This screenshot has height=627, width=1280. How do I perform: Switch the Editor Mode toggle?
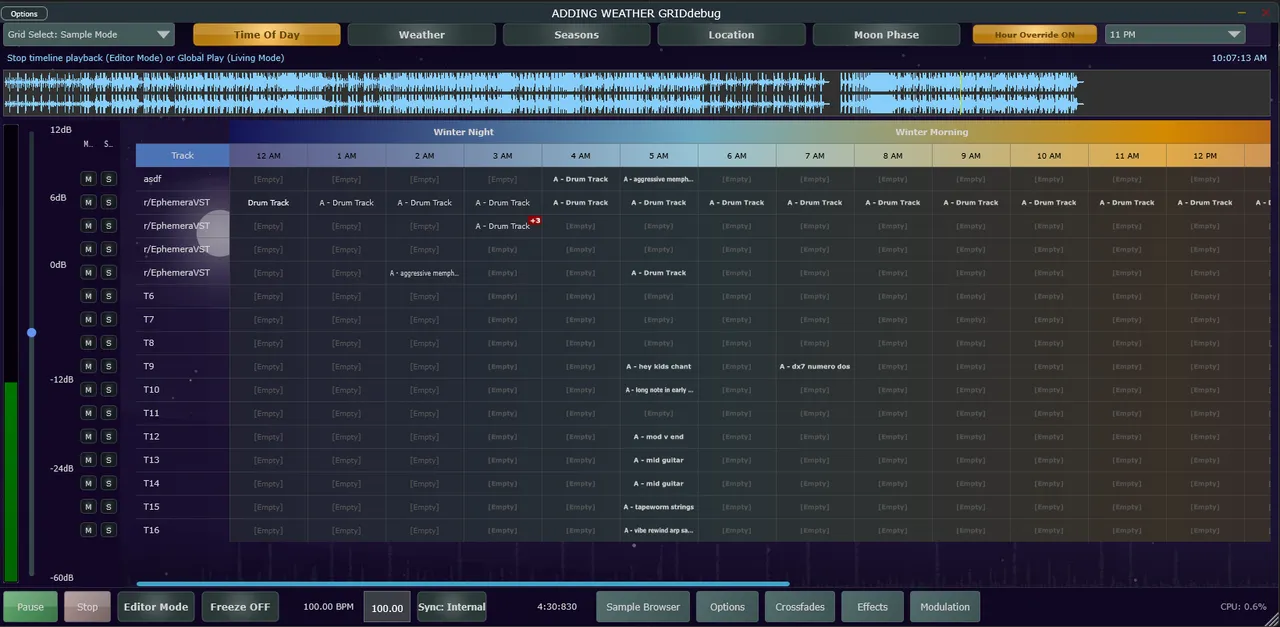tap(156, 607)
